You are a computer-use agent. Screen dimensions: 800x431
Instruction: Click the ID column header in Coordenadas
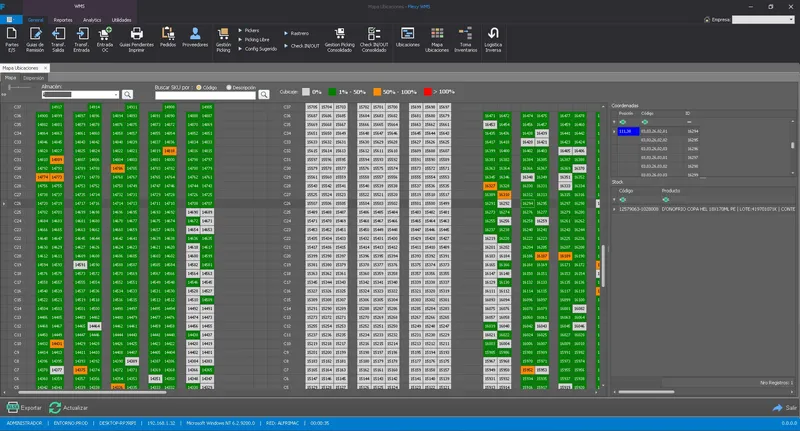click(688, 113)
